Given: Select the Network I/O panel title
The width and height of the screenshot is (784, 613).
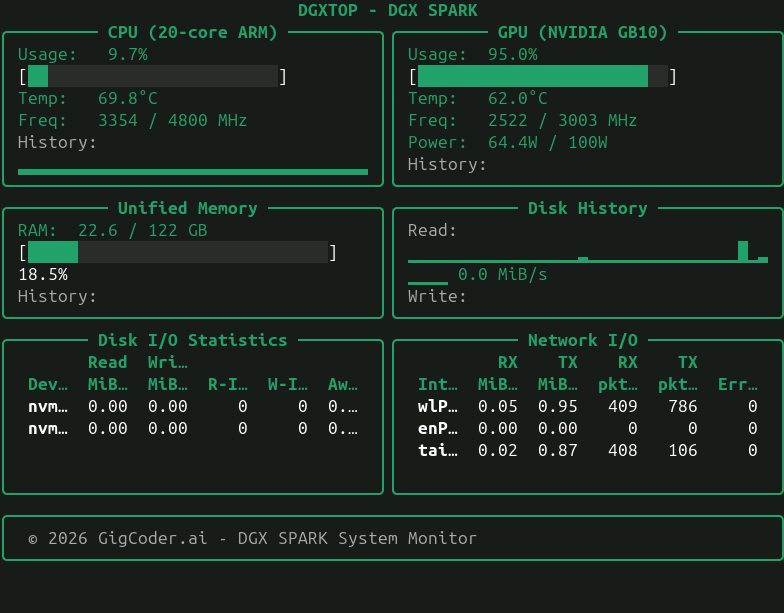Looking at the screenshot, I should 582,340.
